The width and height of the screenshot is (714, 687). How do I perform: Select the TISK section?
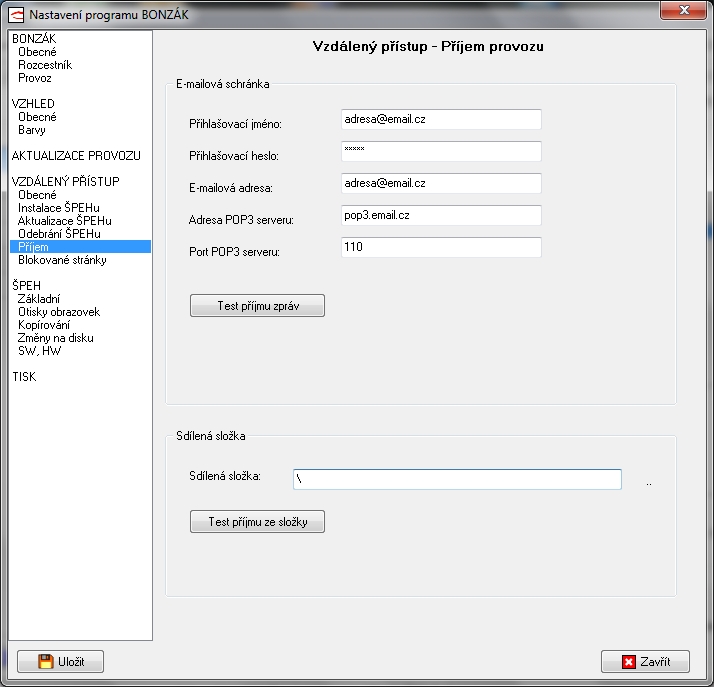pos(24,377)
